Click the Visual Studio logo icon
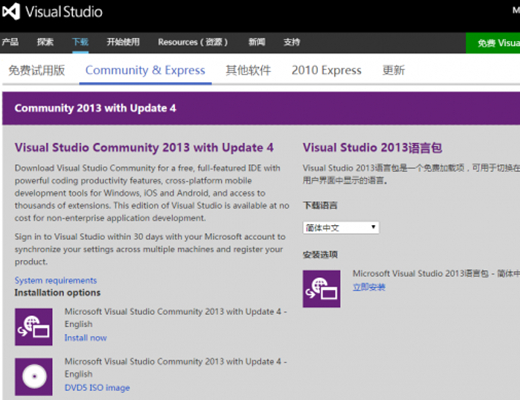 click(11, 12)
